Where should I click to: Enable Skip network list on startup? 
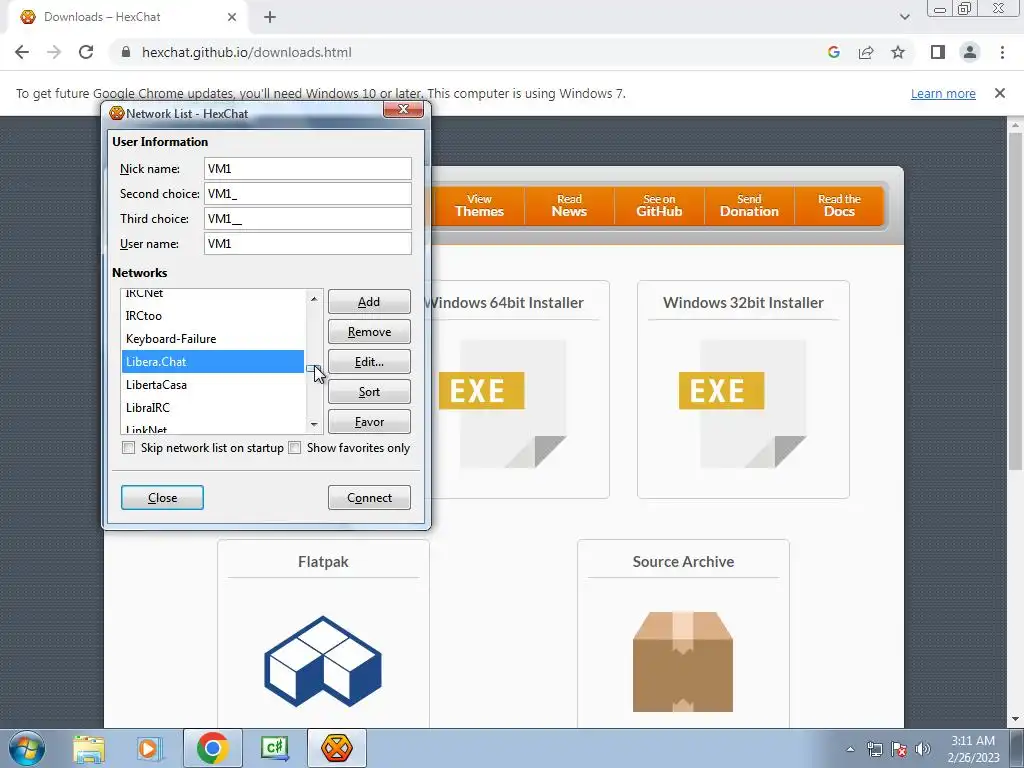[129, 447]
